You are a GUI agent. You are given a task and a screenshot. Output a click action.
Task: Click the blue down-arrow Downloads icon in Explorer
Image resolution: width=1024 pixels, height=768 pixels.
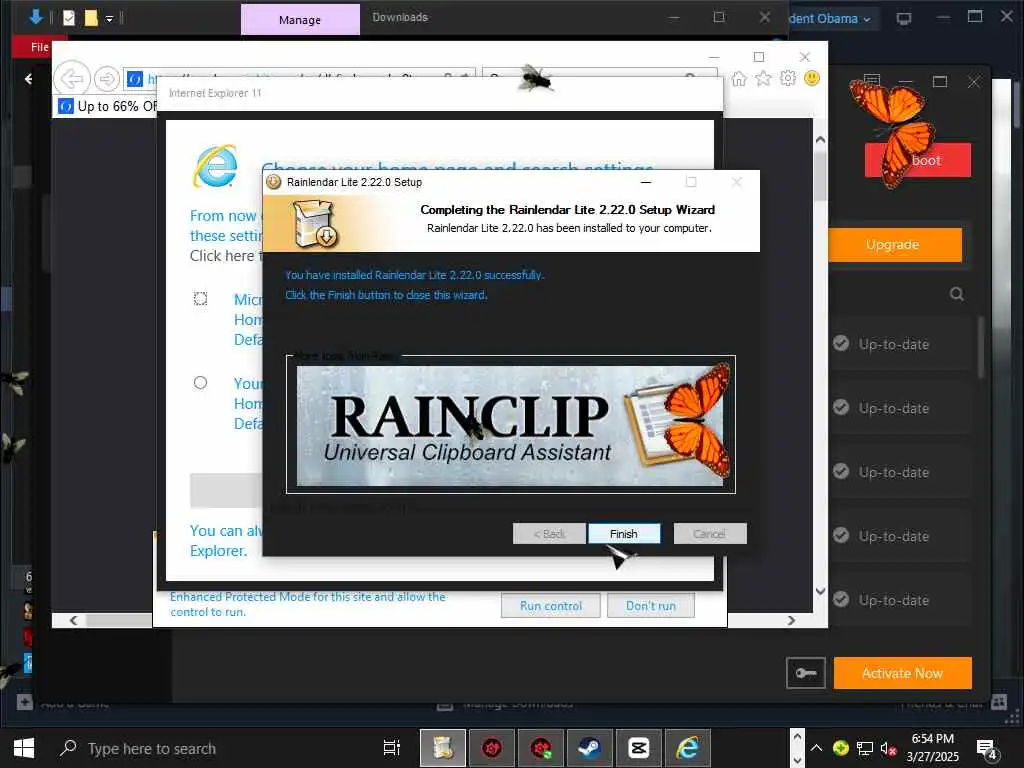coord(36,17)
